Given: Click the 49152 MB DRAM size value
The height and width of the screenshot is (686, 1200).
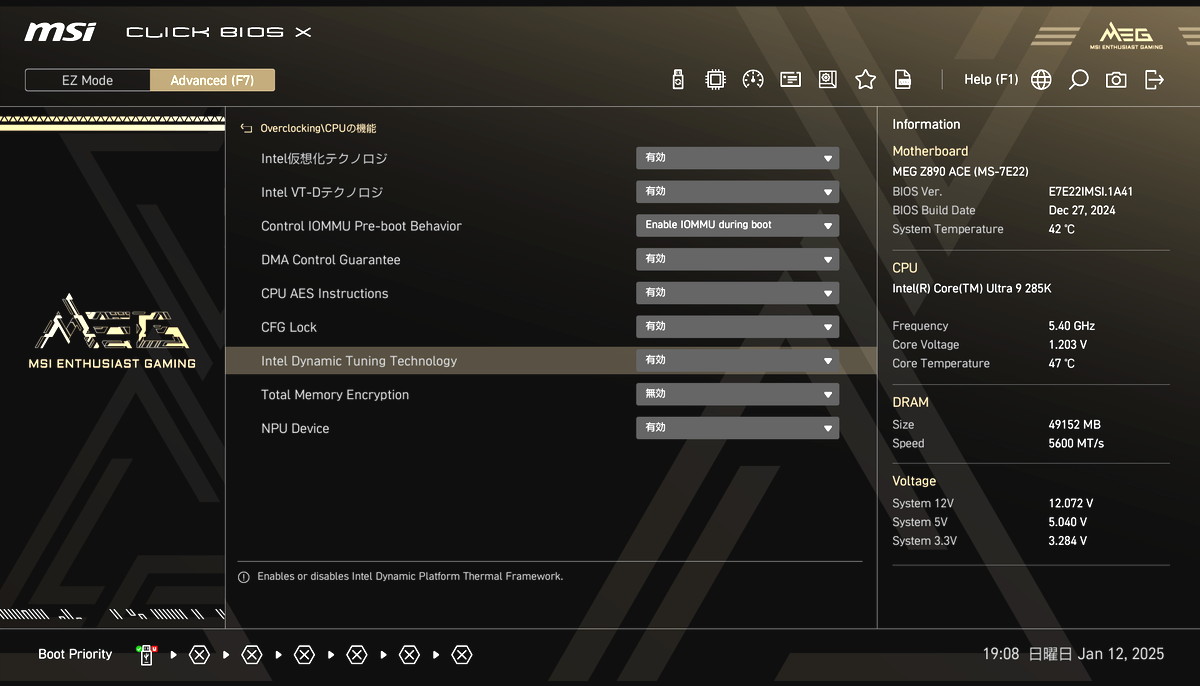Looking at the screenshot, I should point(1074,425).
